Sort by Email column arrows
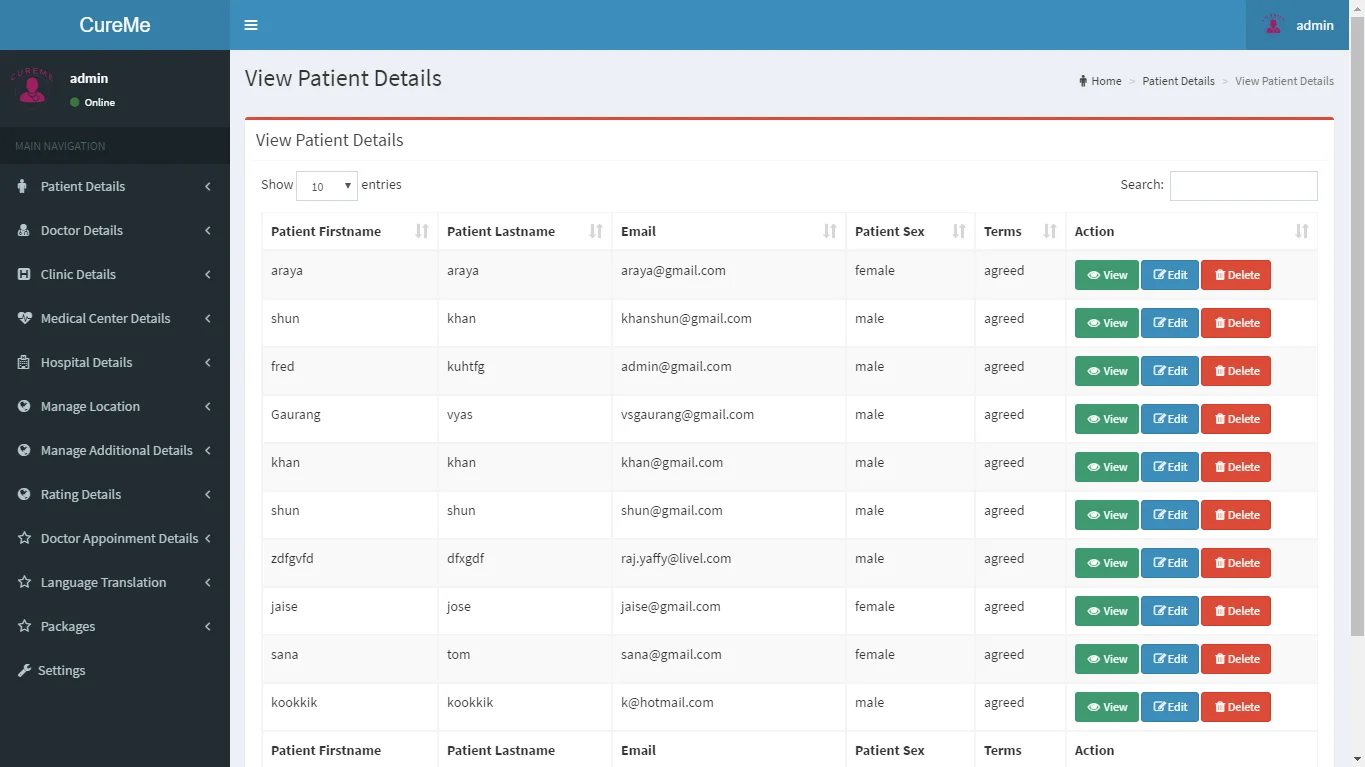This screenshot has height=767, width=1365. [830, 231]
